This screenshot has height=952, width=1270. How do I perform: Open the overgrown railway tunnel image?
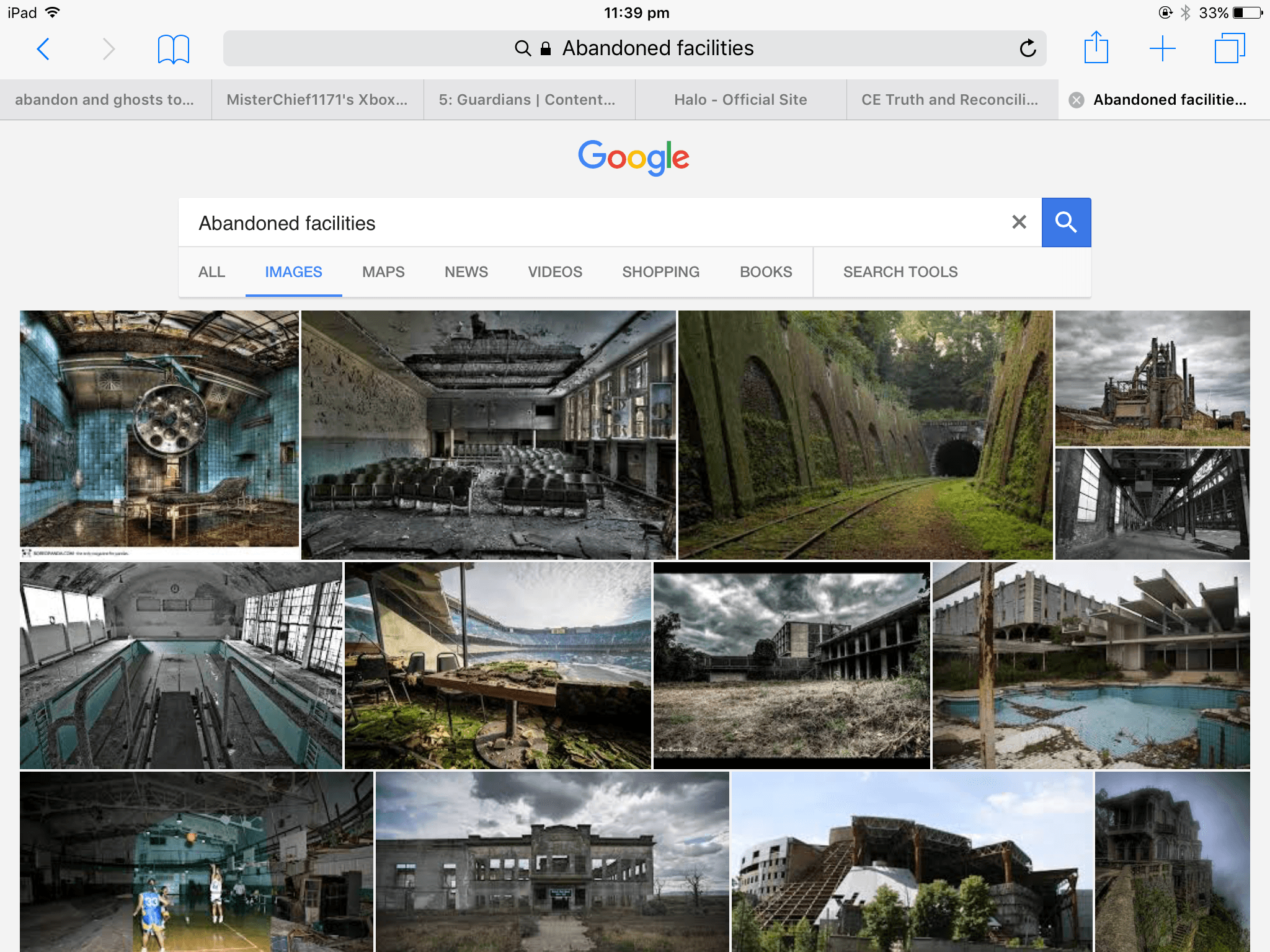(865, 434)
